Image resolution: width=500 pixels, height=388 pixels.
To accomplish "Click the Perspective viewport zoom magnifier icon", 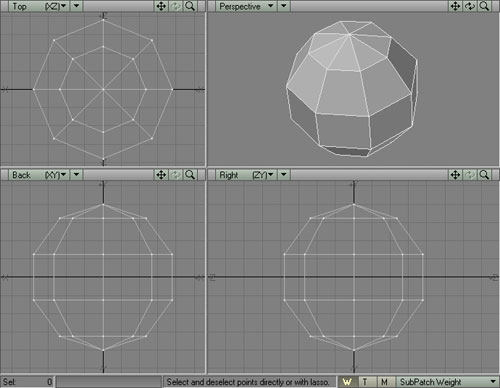I will pos(484,6).
